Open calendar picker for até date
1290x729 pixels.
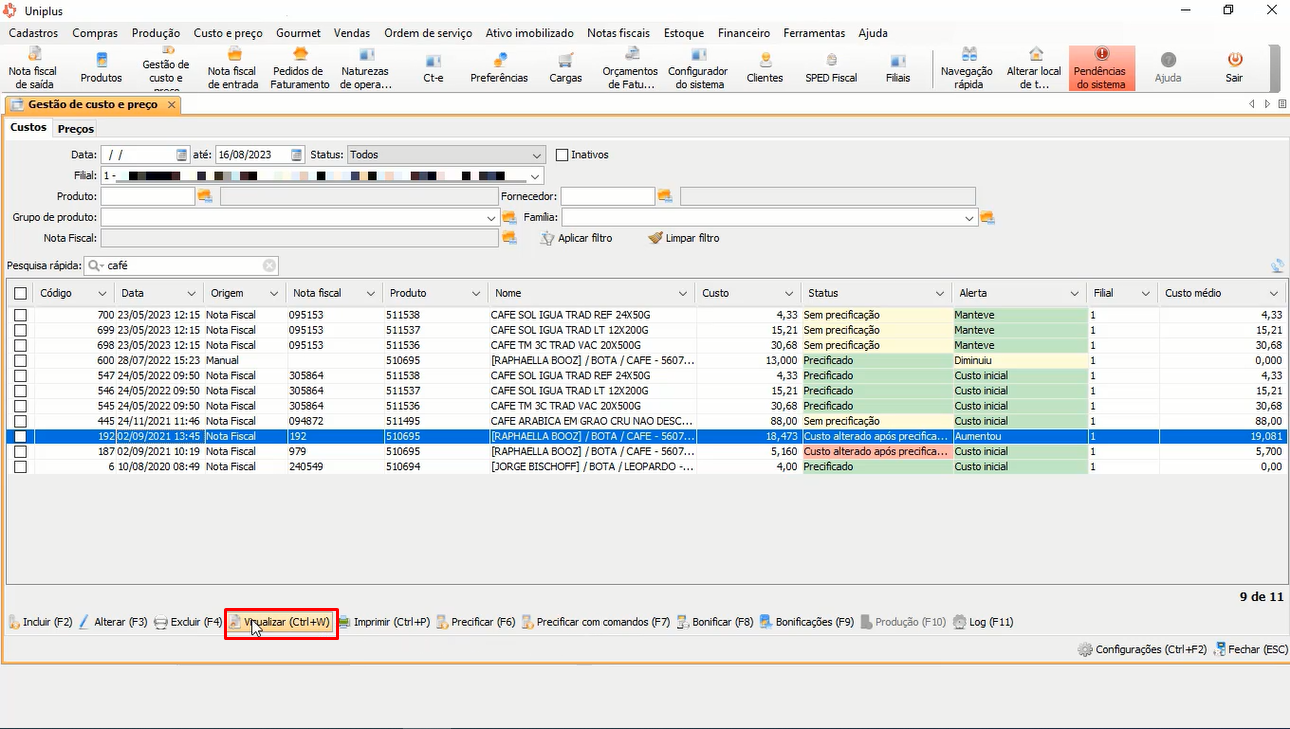[x=296, y=155]
